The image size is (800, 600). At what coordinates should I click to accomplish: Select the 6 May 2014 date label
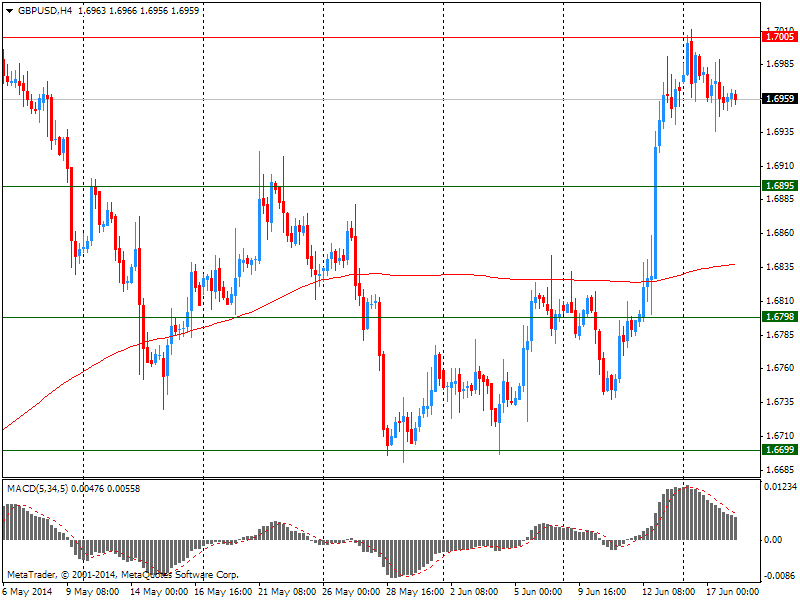click(x=27, y=592)
